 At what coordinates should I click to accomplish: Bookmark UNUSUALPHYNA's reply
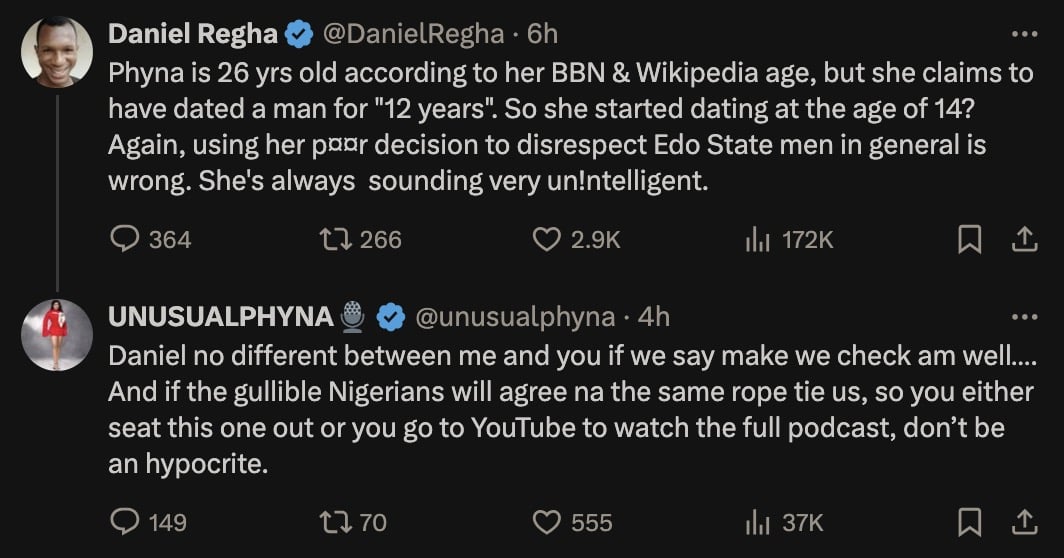969,522
